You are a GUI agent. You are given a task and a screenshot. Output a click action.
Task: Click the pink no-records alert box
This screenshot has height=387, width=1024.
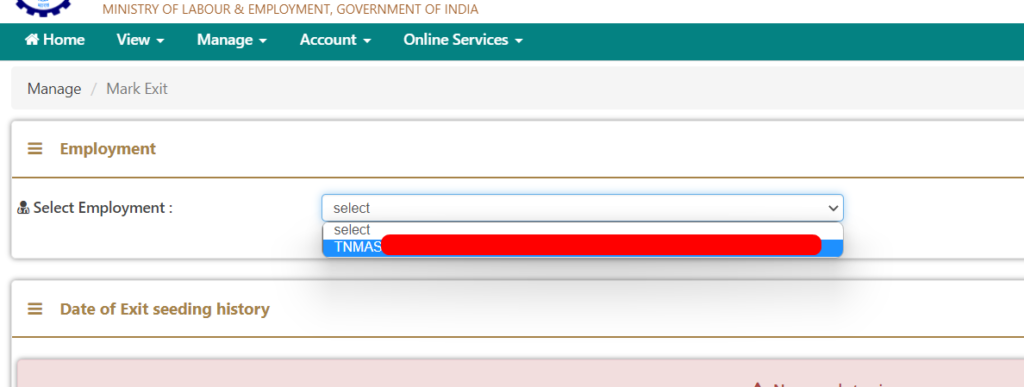tap(520, 373)
